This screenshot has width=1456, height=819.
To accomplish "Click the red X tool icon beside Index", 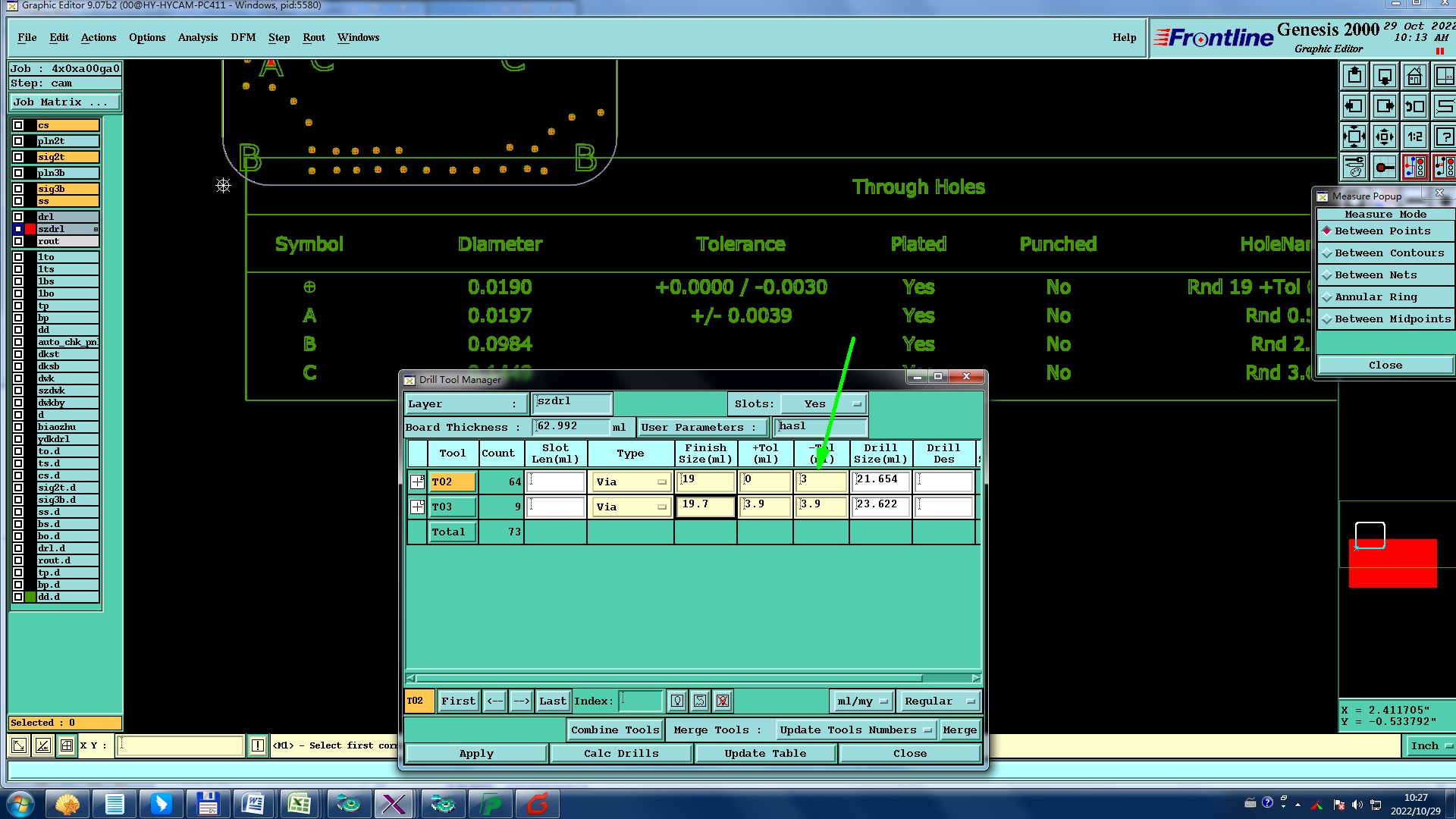I will tap(723, 701).
